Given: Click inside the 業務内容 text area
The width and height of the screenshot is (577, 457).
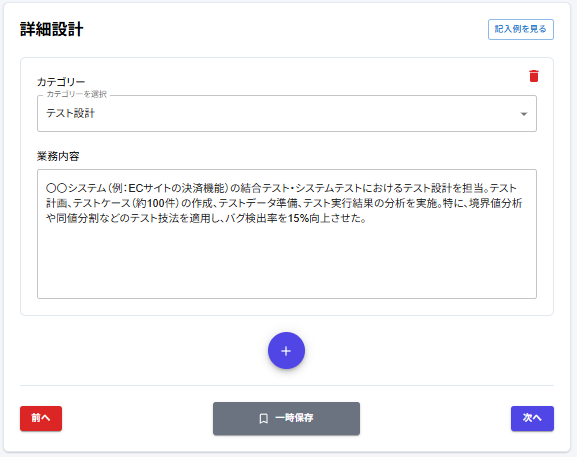Looking at the screenshot, I should (x=287, y=234).
